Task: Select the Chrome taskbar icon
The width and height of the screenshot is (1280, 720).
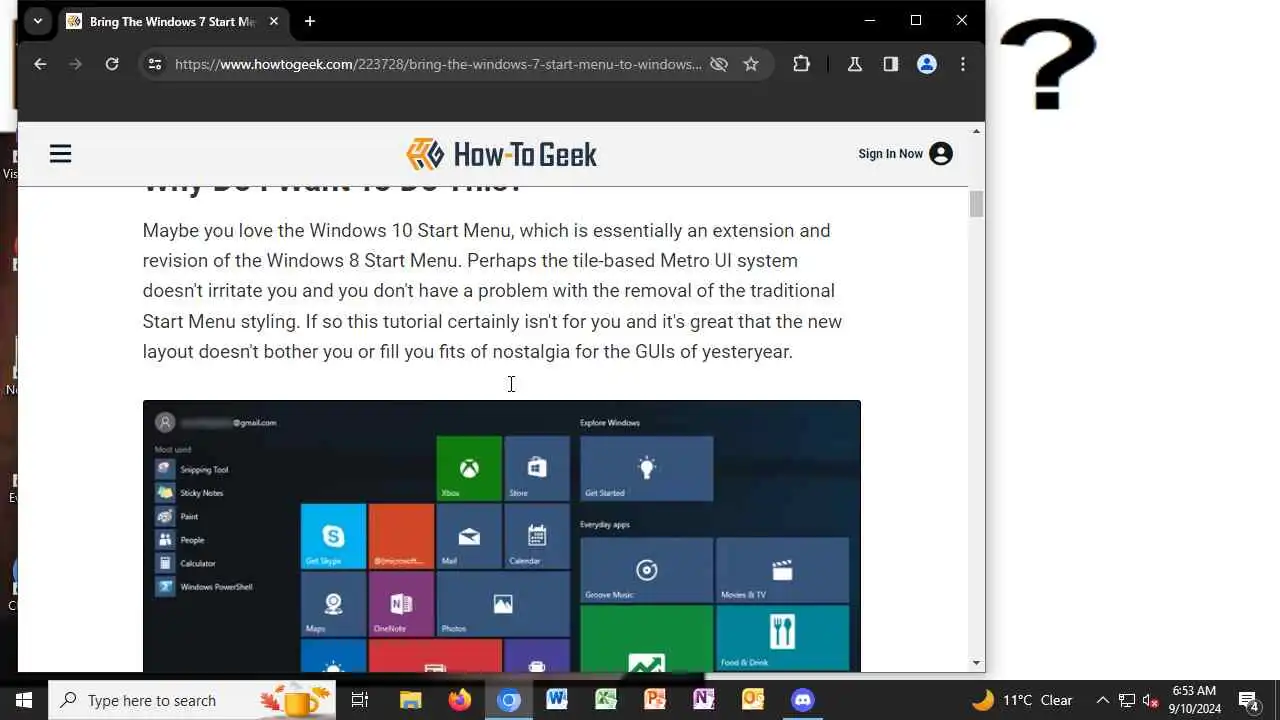Action: 508,700
